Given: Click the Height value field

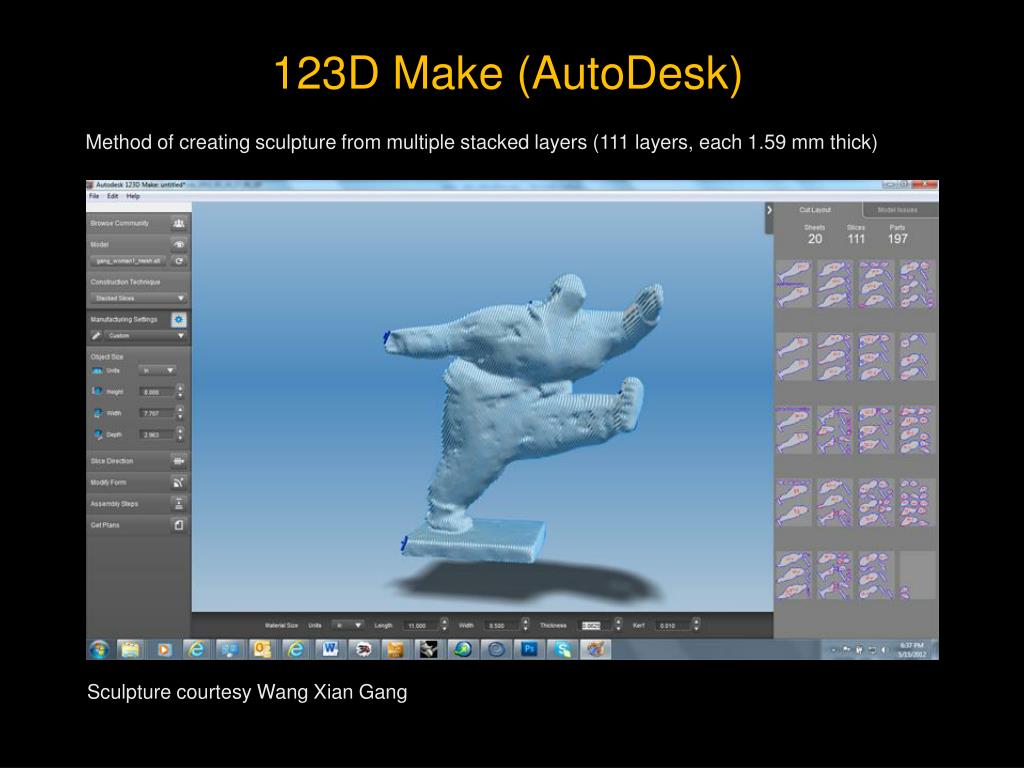Looking at the screenshot, I should pyautogui.click(x=157, y=392).
